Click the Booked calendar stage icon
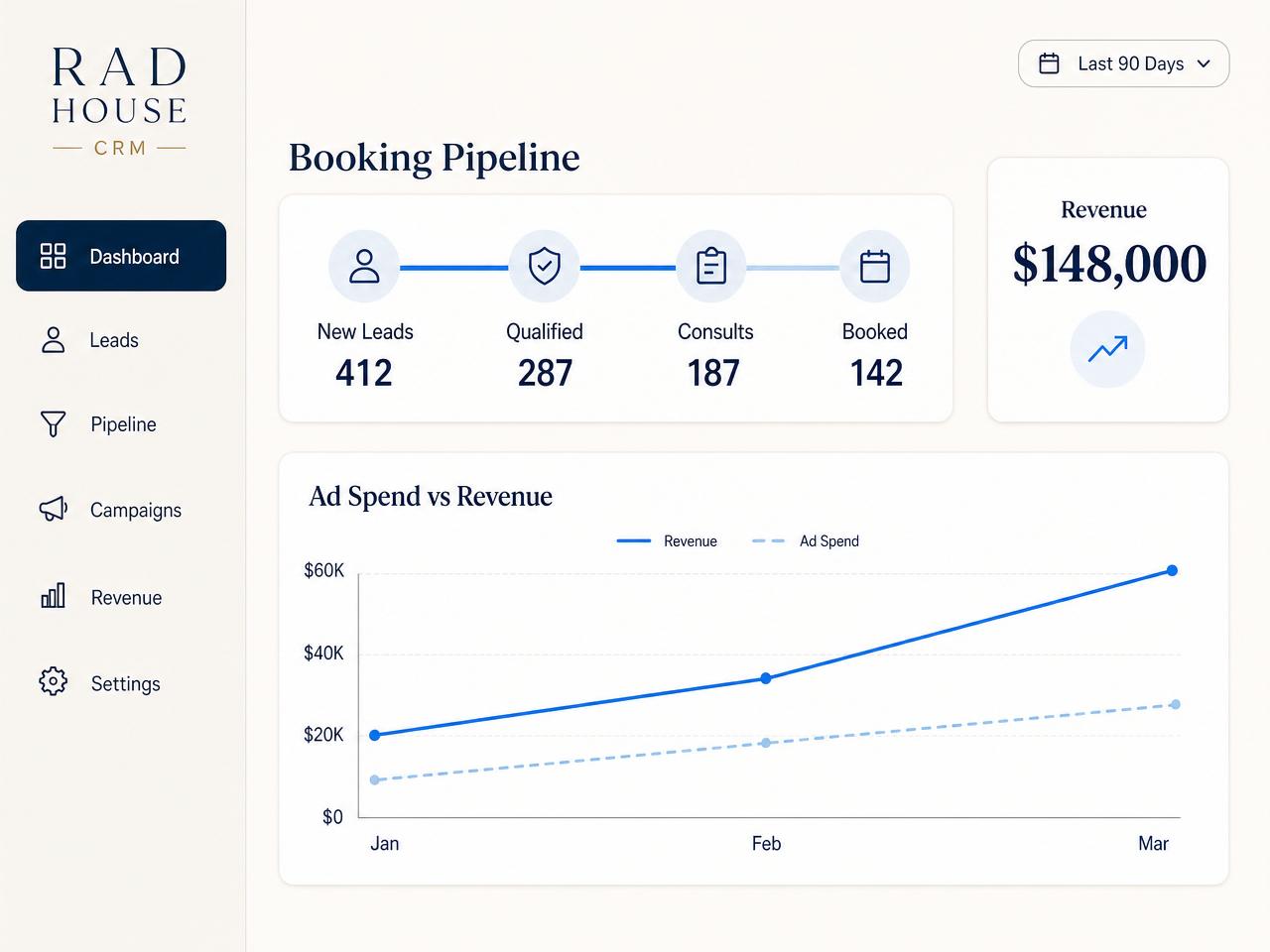This screenshot has width=1270, height=952. tap(875, 267)
